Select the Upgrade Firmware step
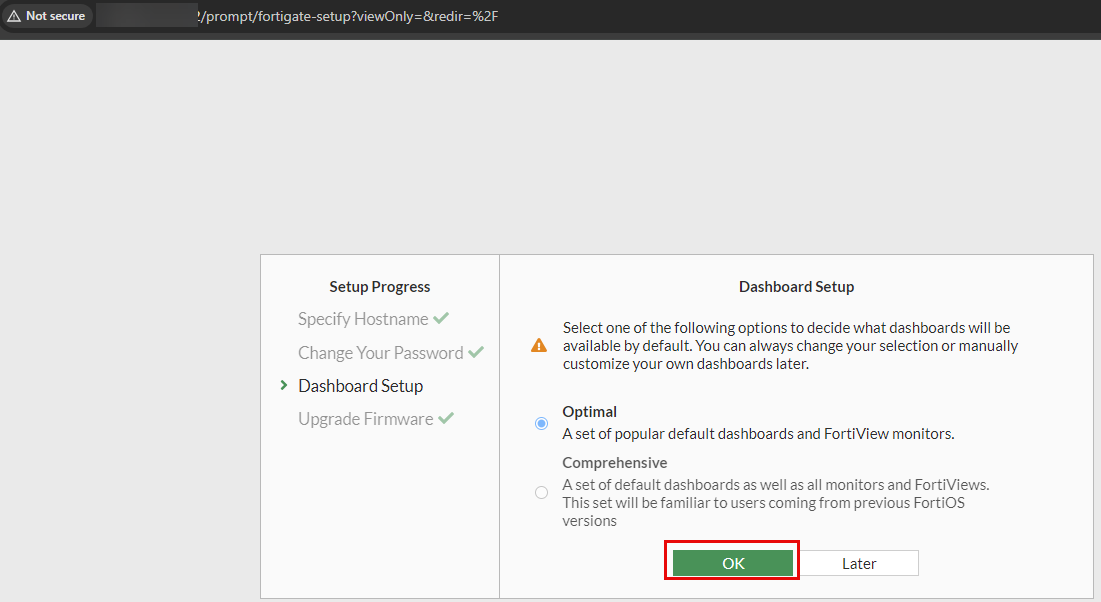 click(x=366, y=418)
